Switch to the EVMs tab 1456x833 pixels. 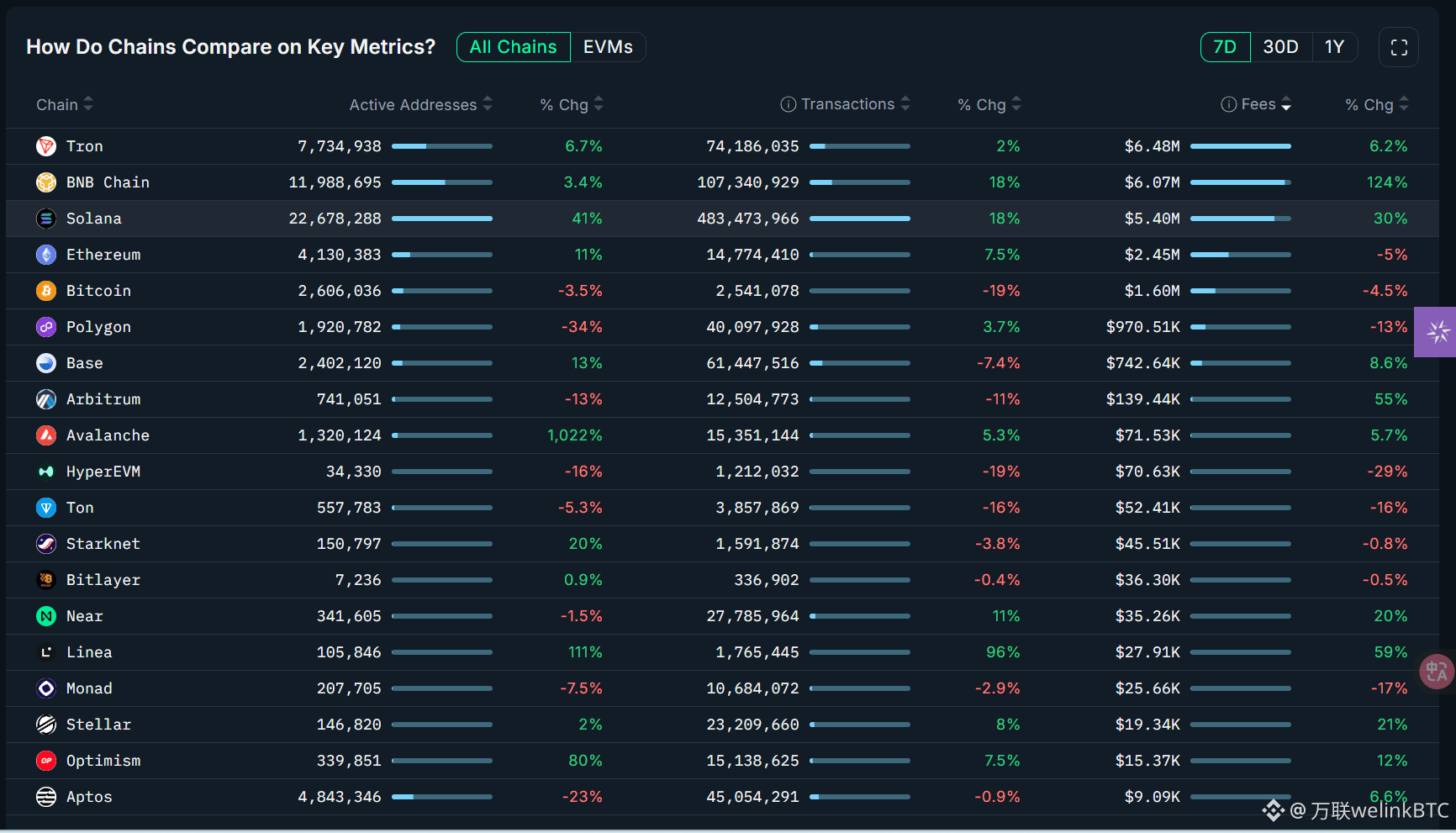tap(608, 47)
